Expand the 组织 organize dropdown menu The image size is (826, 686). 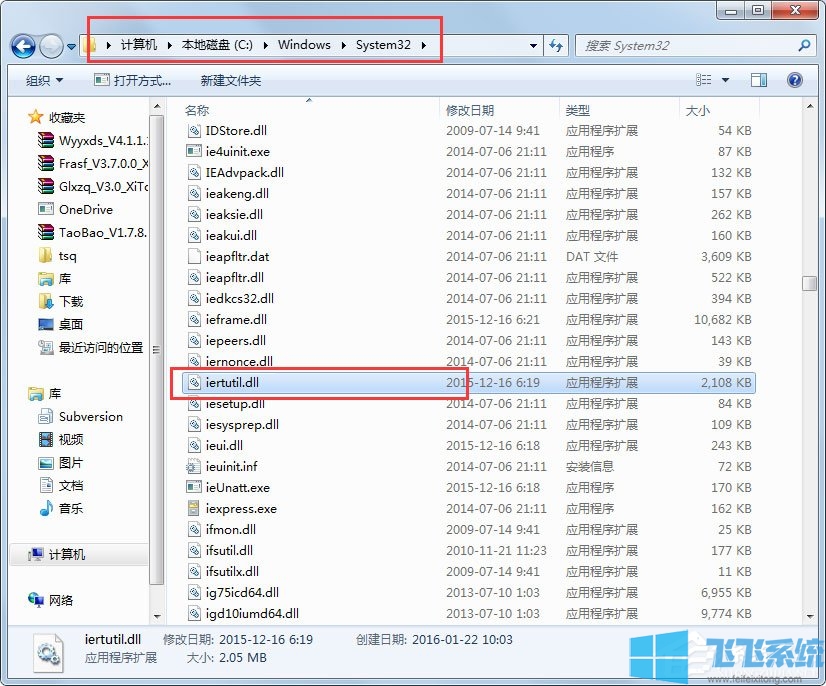coord(44,80)
